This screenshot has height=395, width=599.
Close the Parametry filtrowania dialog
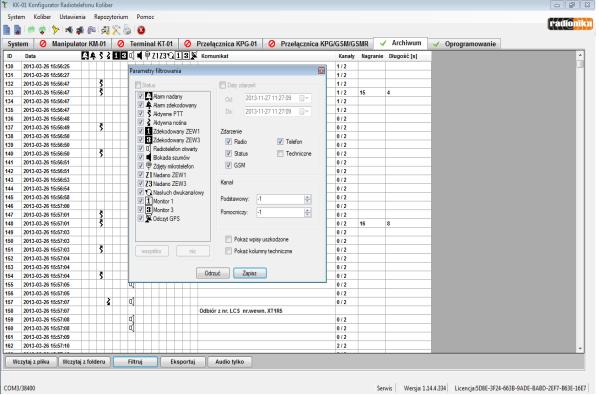[321, 71]
